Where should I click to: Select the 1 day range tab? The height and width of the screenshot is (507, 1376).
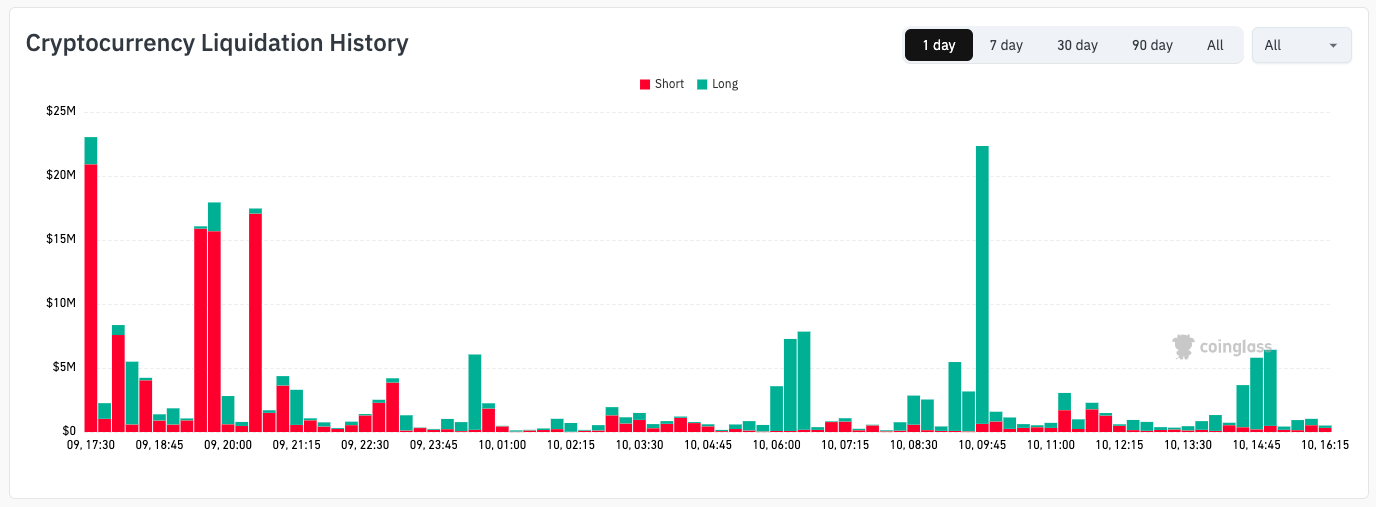pyautogui.click(x=938, y=45)
